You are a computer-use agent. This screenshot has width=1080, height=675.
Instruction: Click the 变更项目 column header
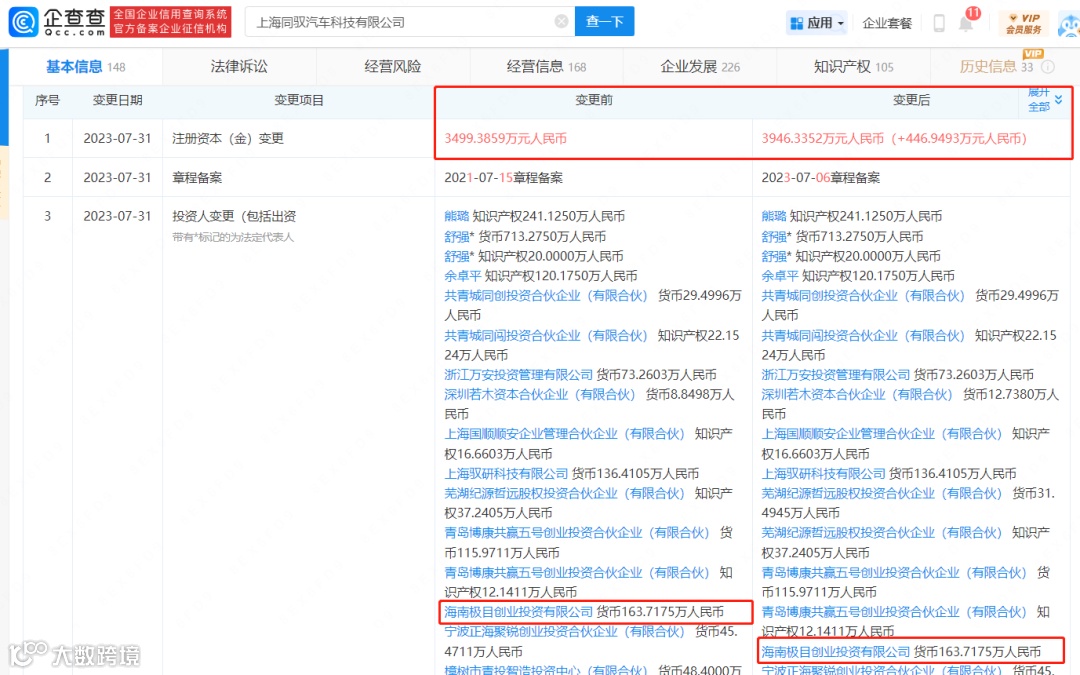tap(298, 100)
